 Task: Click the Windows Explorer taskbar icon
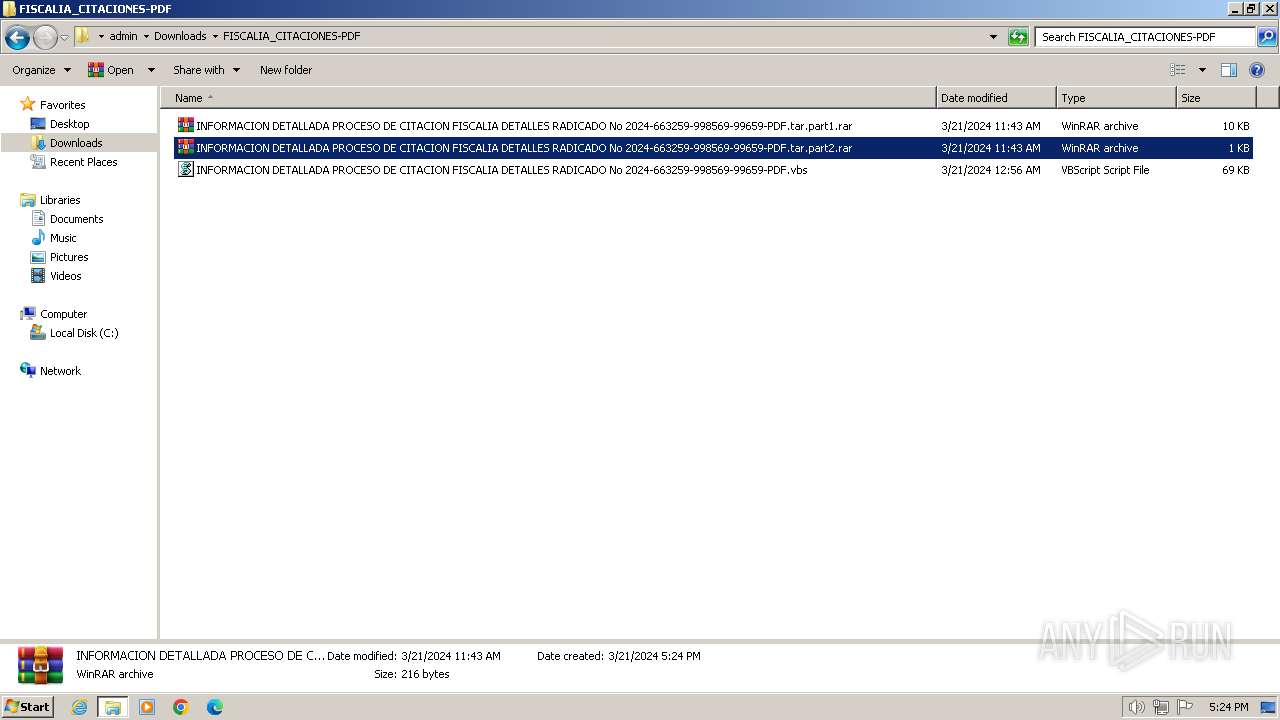point(113,707)
